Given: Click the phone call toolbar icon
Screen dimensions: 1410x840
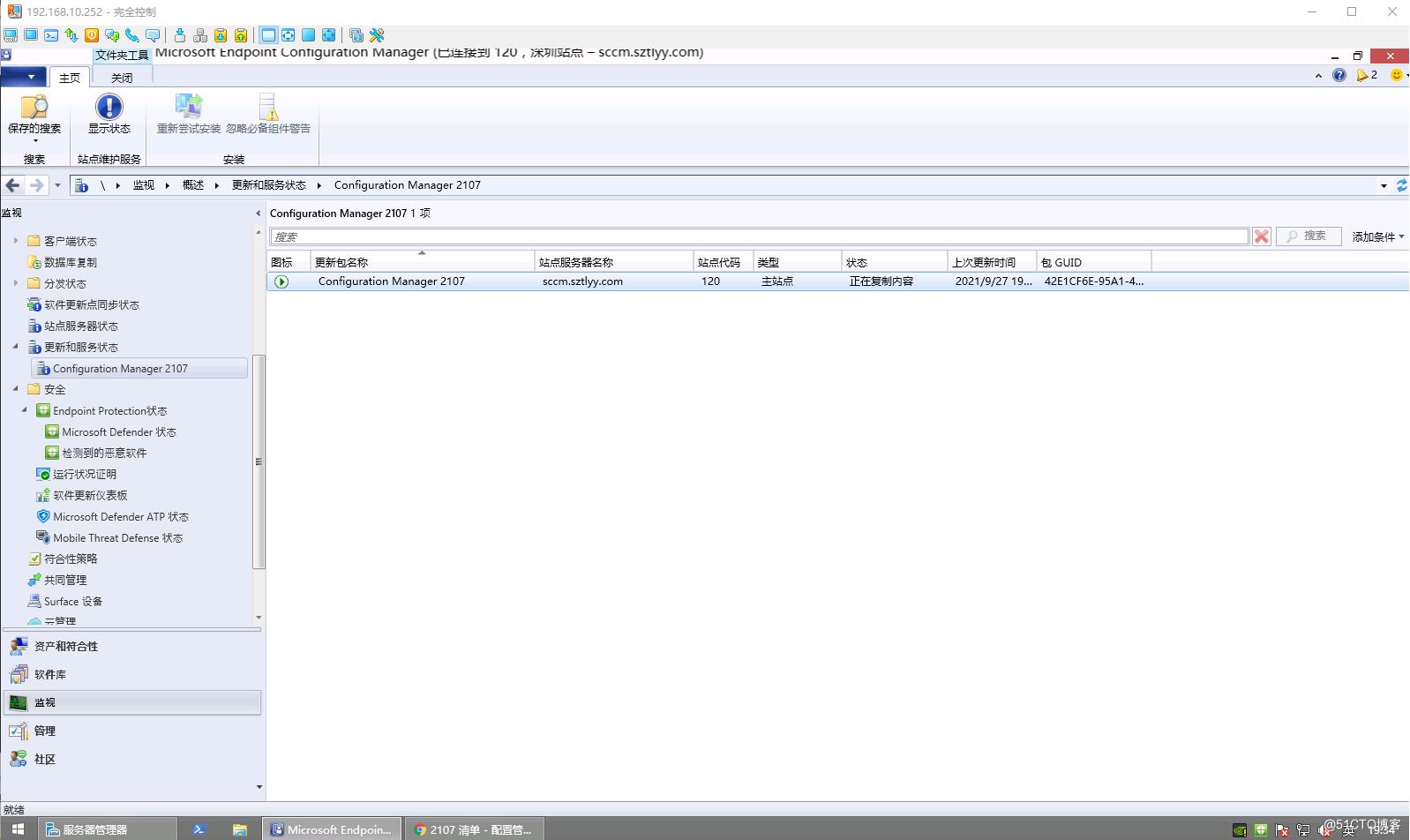Looking at the screenshot, I should point(132,35).
